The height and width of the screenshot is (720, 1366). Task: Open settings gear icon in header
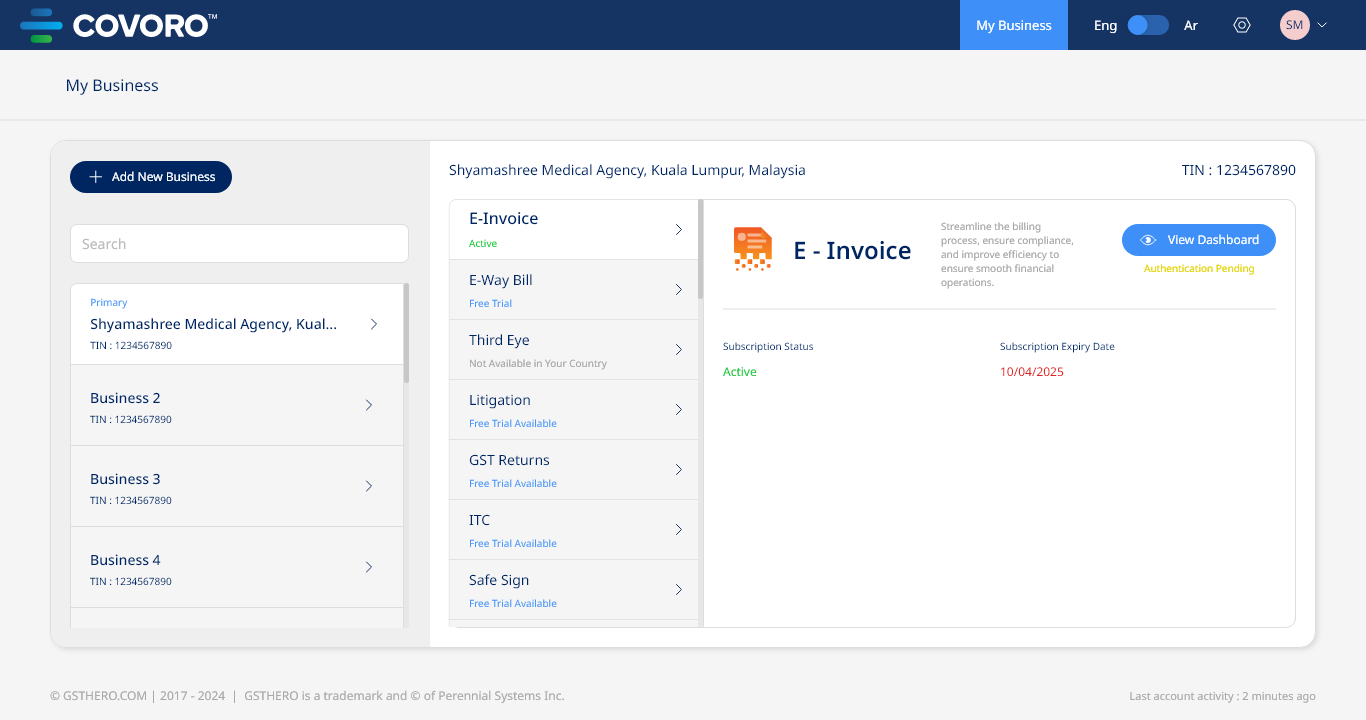[1242, 25]
